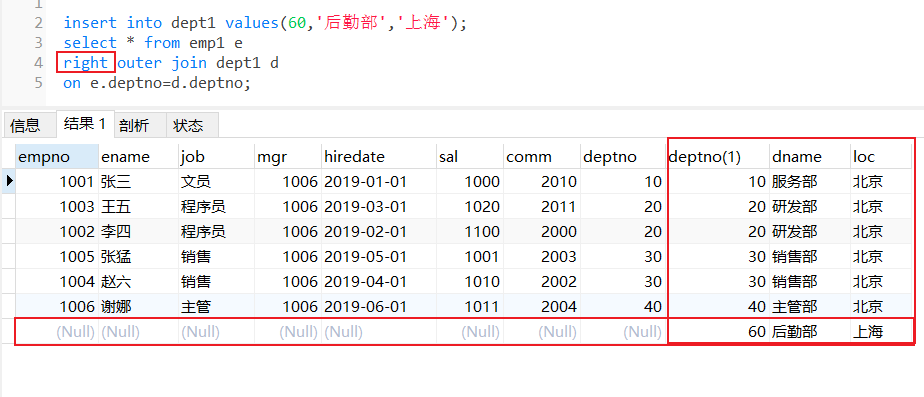This screenshot has width=924, height=397.
Task: Click the current-row arrow indicator beside 1001
Action: click(x=8, y=181)
